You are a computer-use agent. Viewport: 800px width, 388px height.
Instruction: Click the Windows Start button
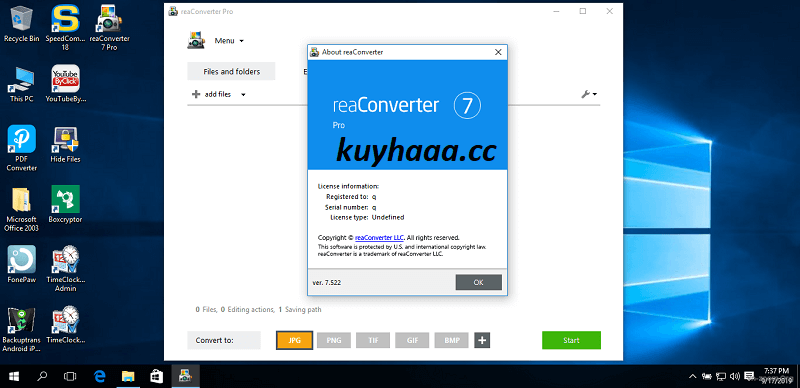[14, 377]
